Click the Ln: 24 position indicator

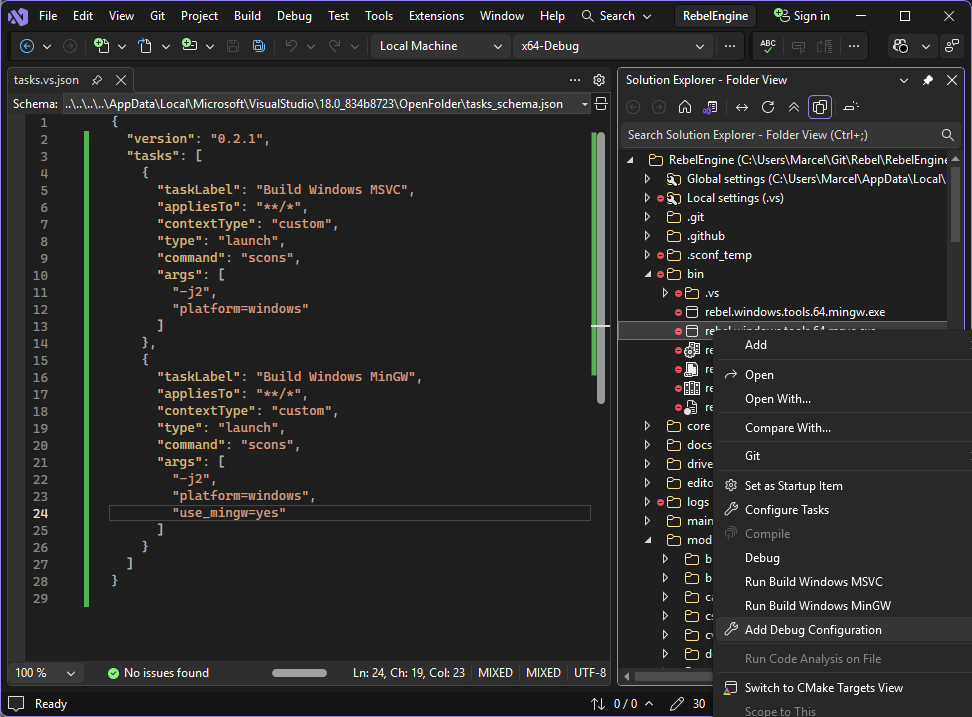(x=409, y=673)
